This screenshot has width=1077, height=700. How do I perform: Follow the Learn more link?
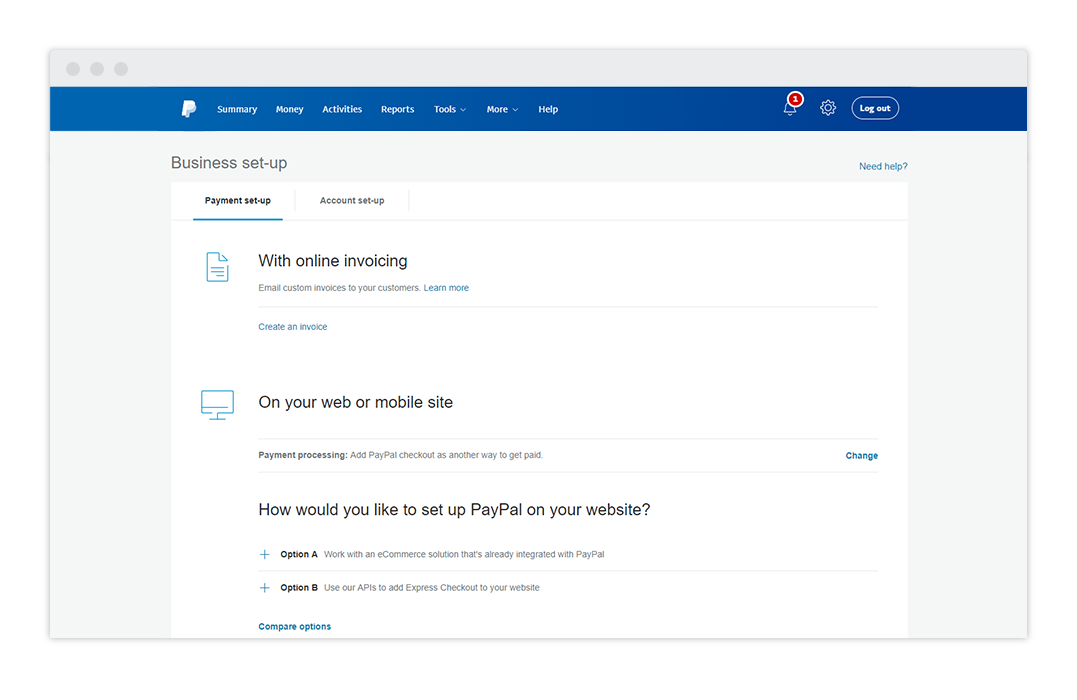click(446, 288)
